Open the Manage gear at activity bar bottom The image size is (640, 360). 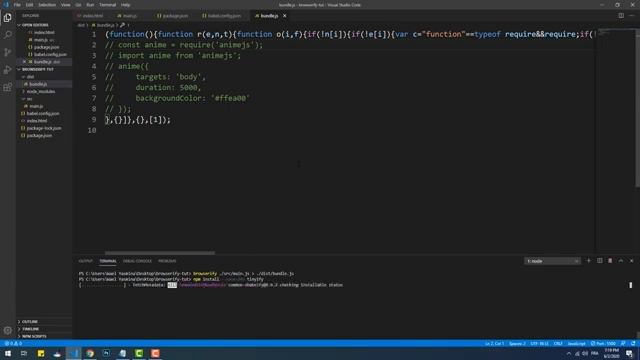pos(7,330)
